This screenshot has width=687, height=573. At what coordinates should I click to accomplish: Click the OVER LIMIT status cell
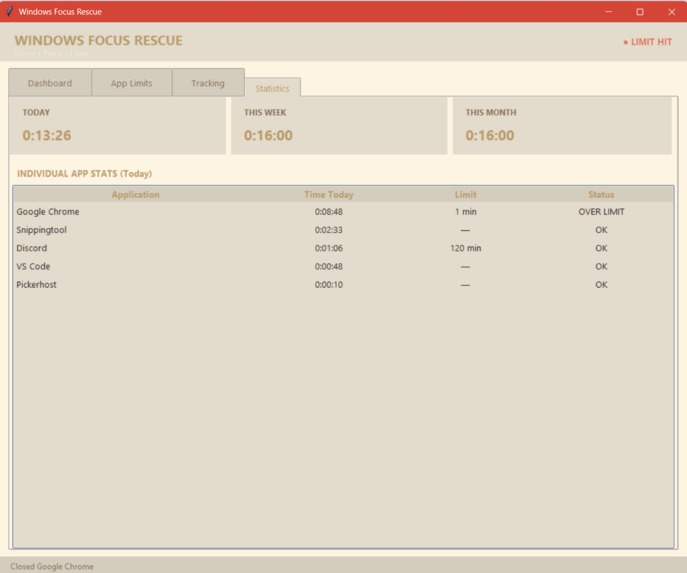pyautogui.click(x=601, y=212)
